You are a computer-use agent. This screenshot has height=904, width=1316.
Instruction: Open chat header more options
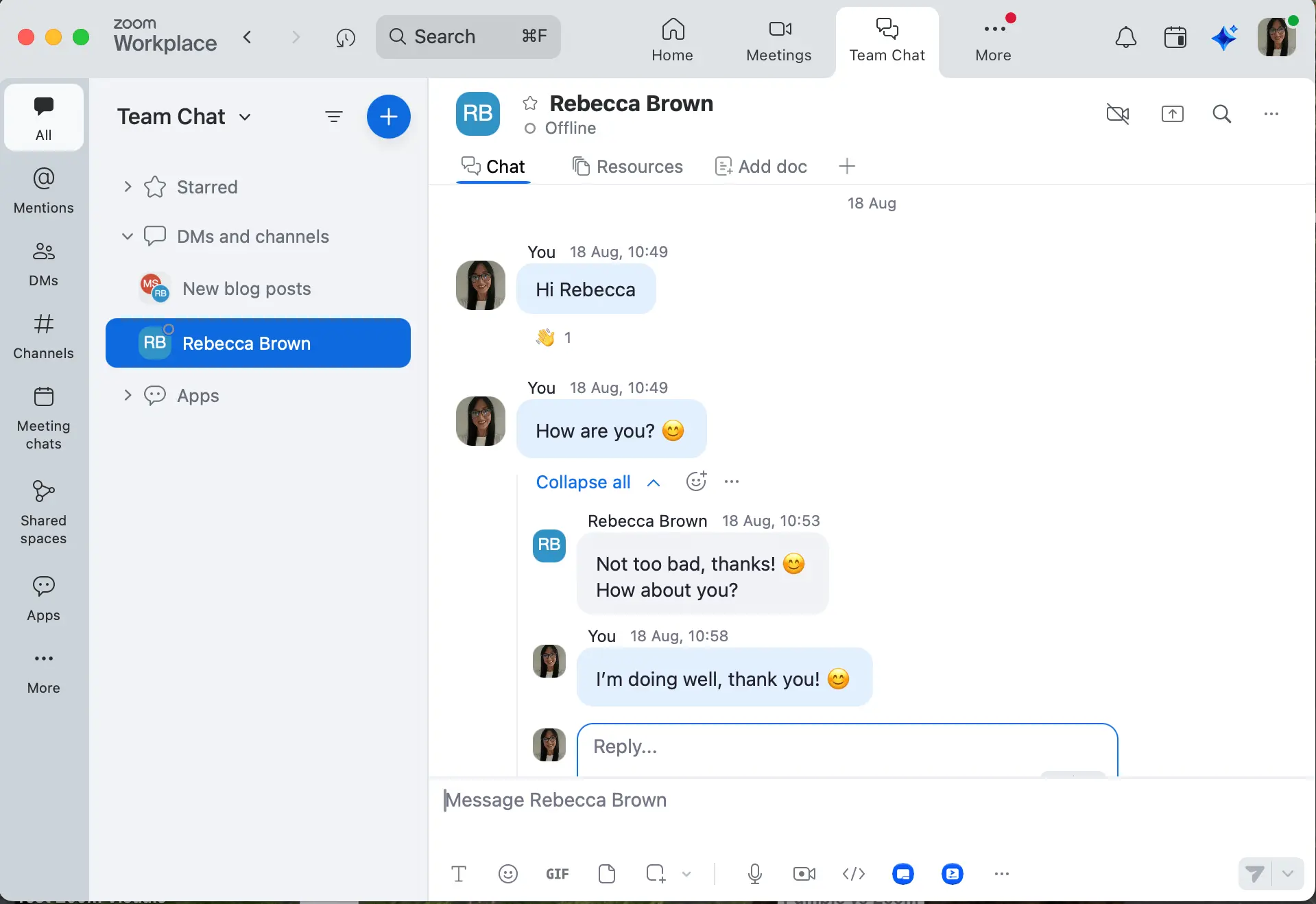point(1271,114)
